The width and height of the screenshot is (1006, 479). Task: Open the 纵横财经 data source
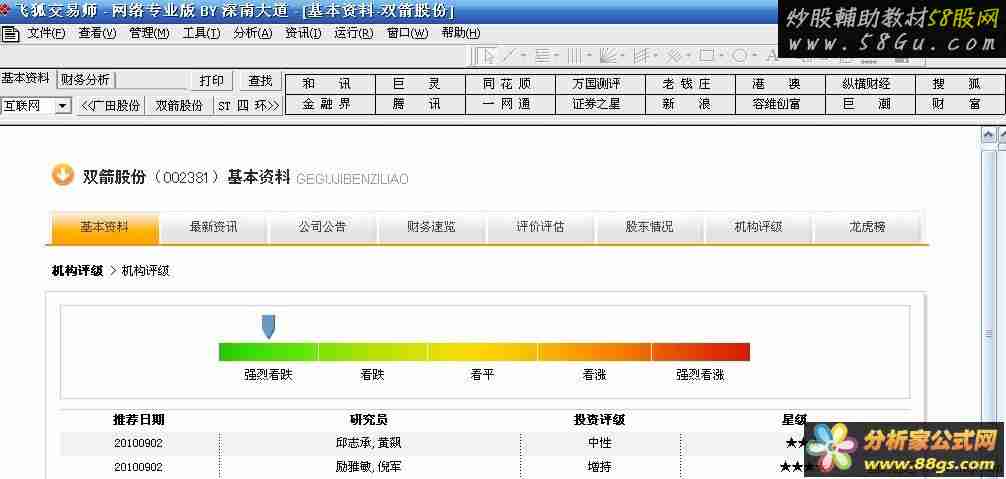870,84
